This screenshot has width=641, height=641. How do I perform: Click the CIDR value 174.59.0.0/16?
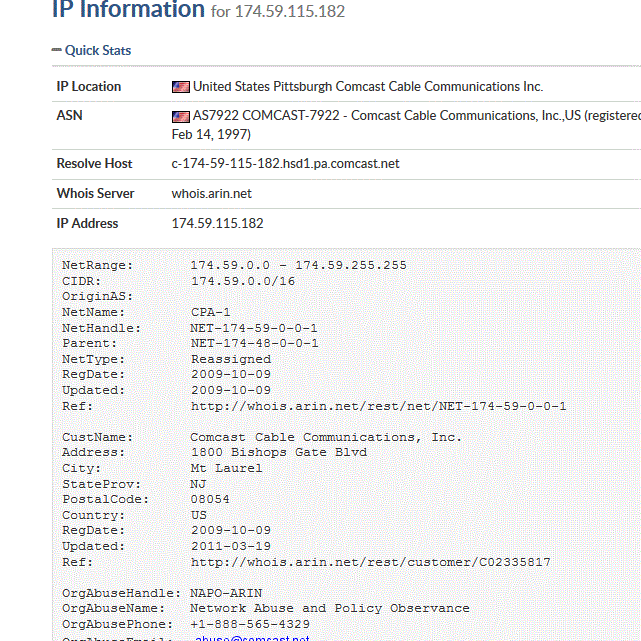tap(243, 281)
